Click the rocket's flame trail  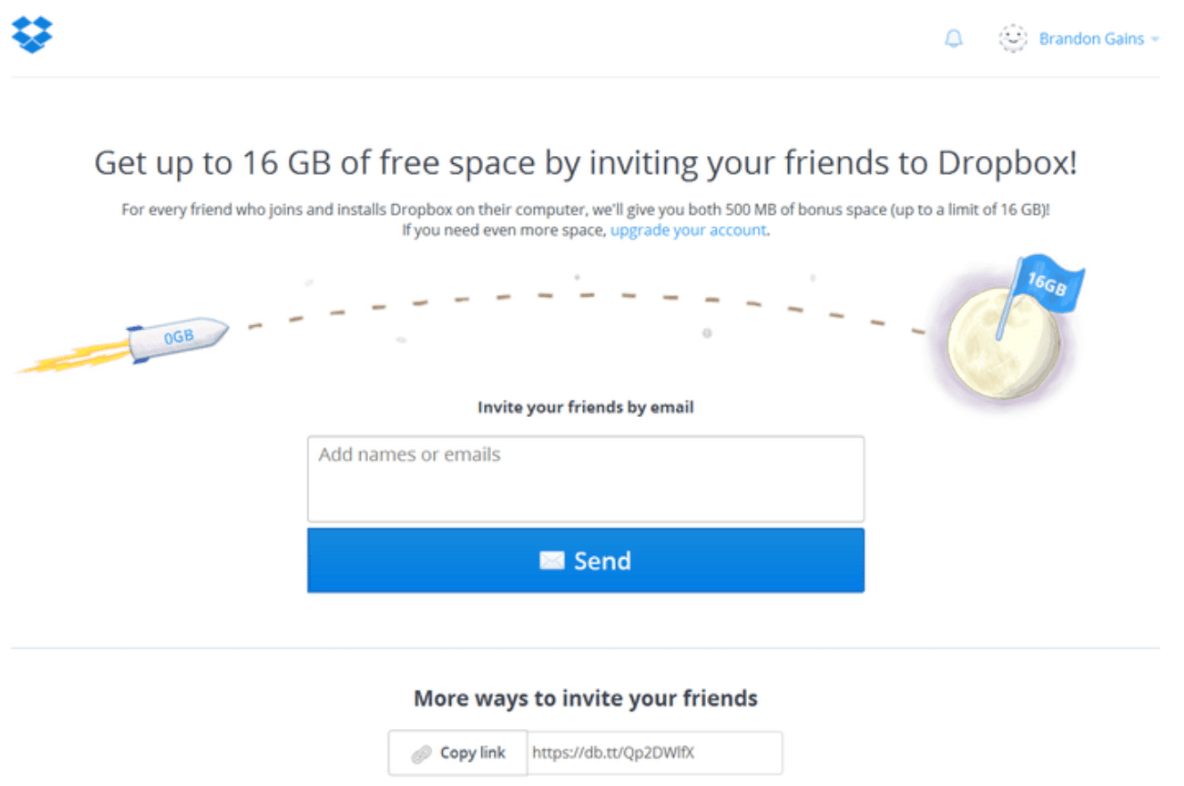(74, 358)
